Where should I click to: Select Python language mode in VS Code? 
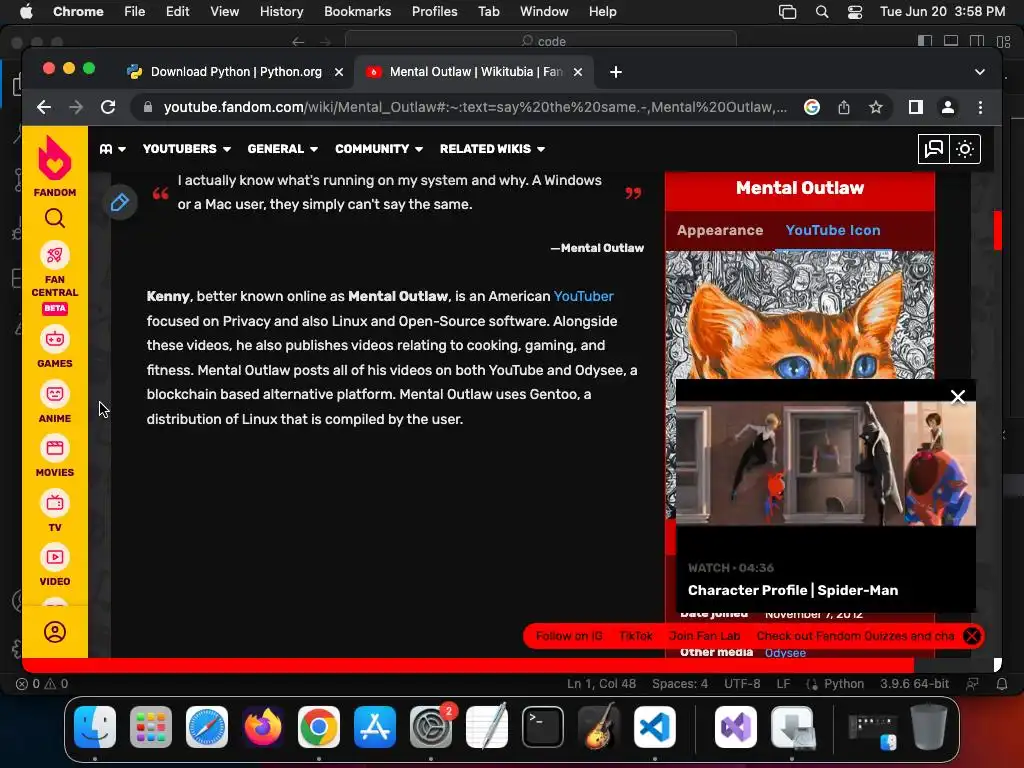point(843,684)
